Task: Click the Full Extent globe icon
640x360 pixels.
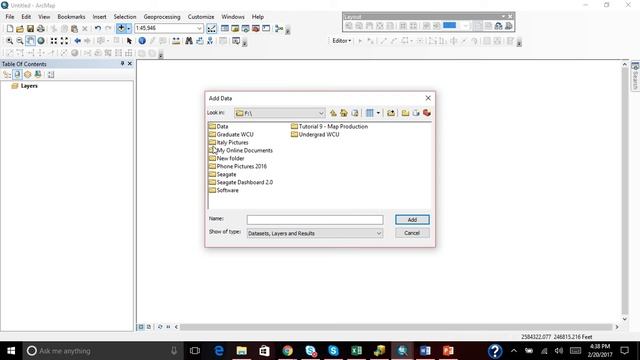Action: pyautogui.click(x=41, y=41)
